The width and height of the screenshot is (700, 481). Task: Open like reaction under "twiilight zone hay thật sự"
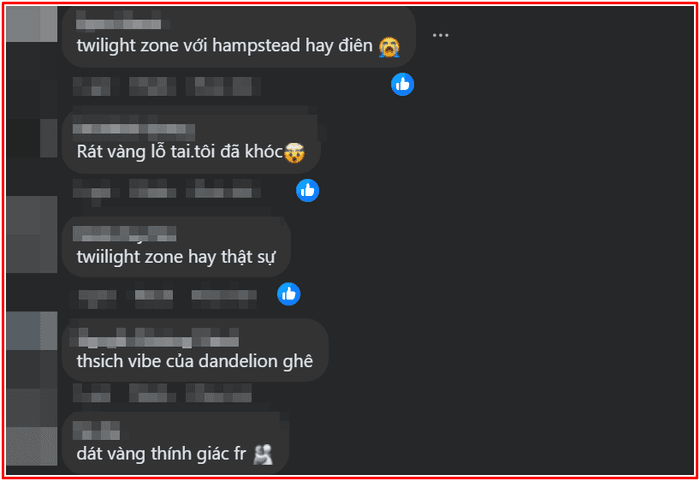coord(288,294)
